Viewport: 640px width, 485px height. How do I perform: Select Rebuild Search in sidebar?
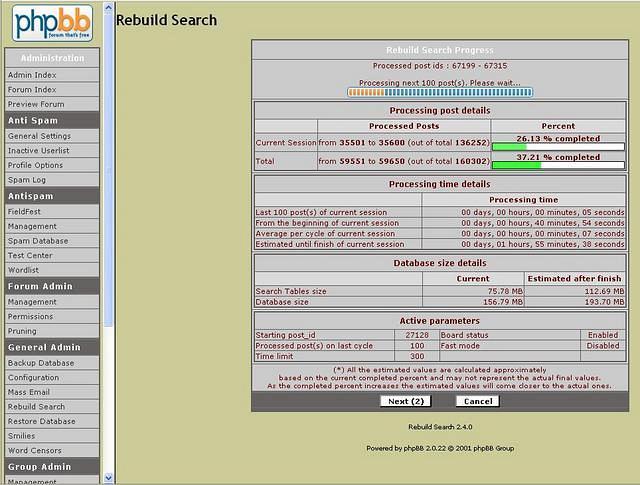tap(36, 407)
